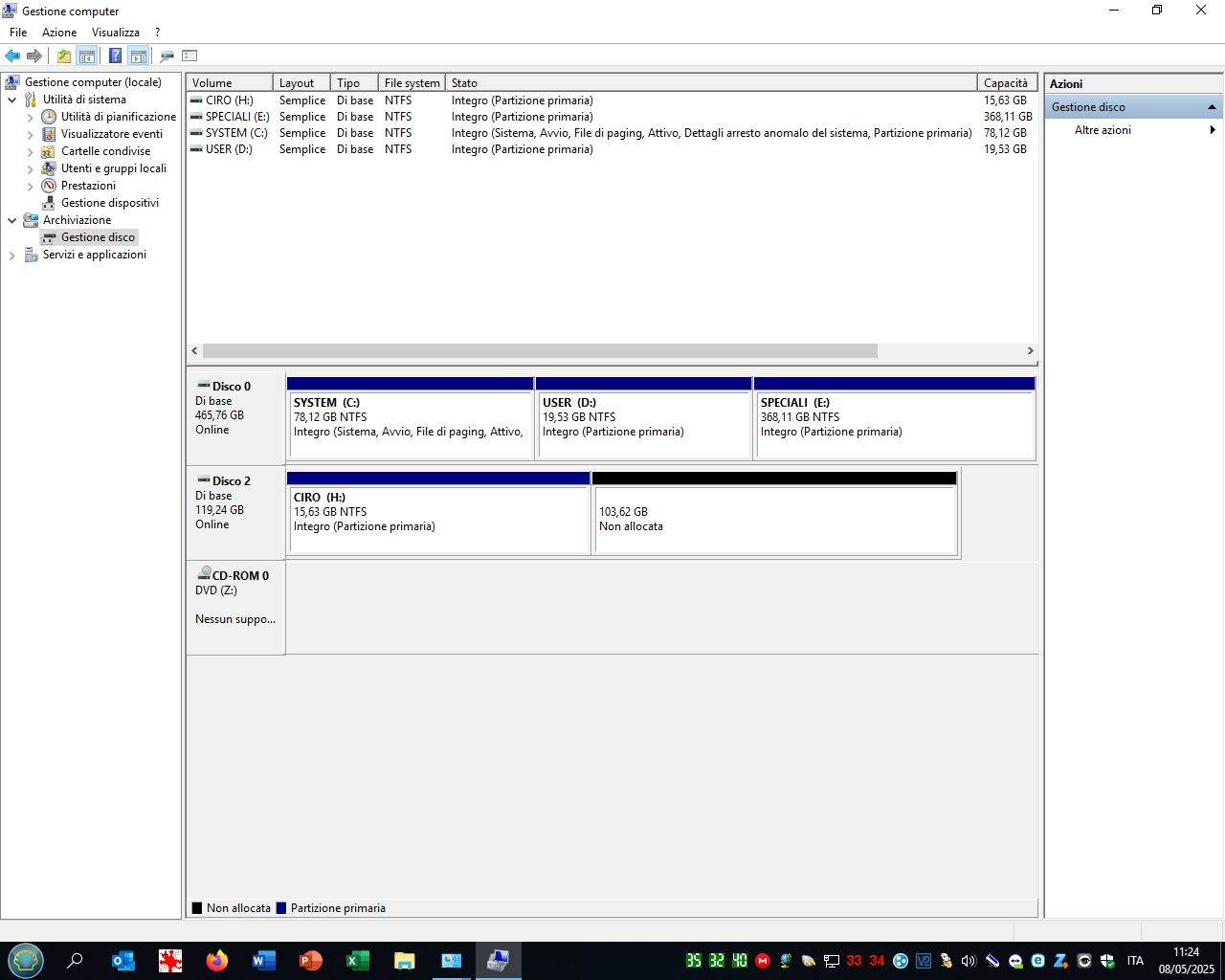Viewport: 1225px width, 980px height.
Task: Launch Firefox from the taskbar
Action: tap(217, 961)
